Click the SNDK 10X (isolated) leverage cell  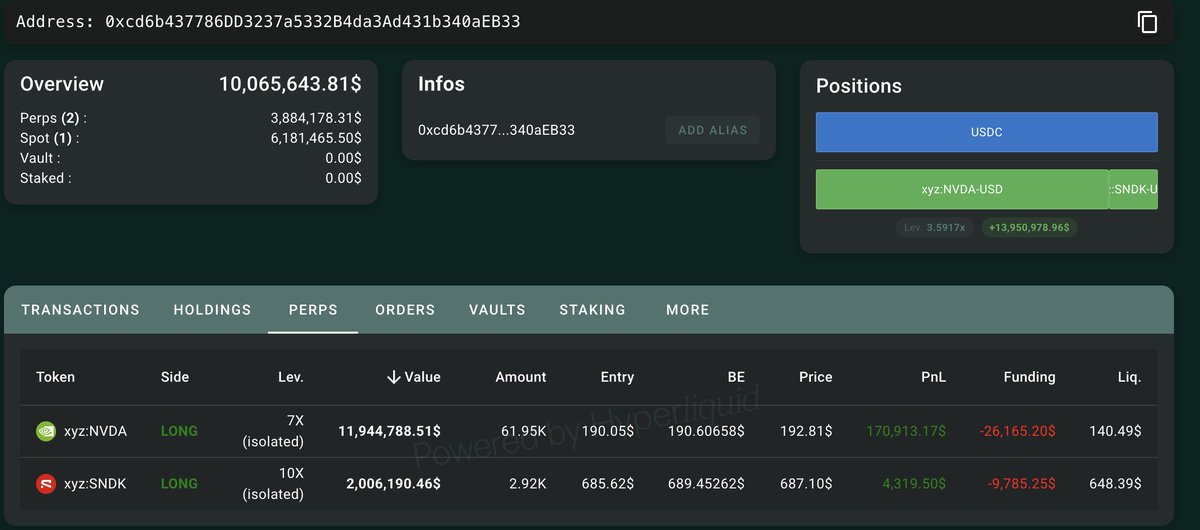(273, 484)
